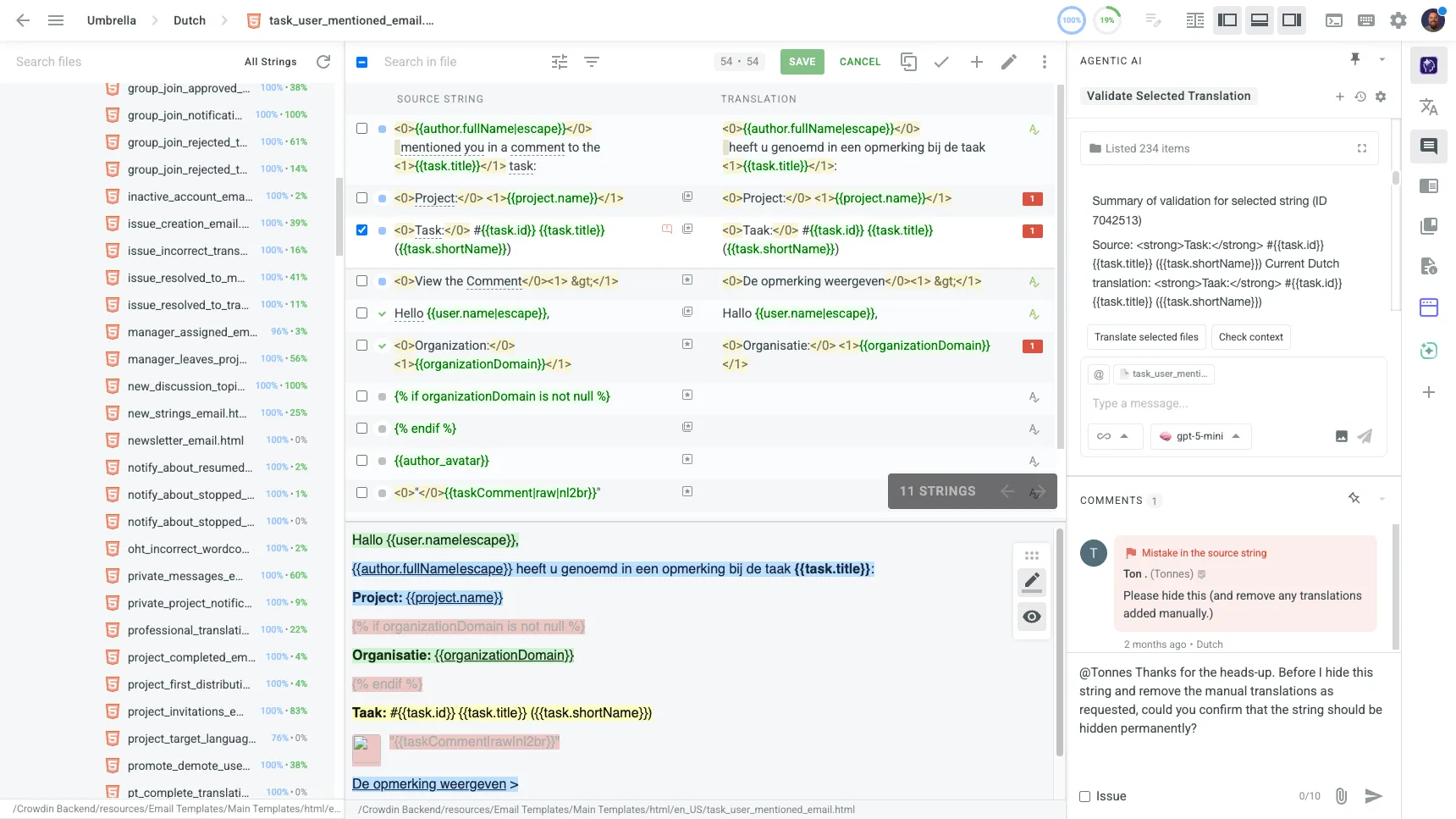This screenshot has height=819, width=1456.
Task: Attach a file to the comment
Action: [x=1341, y=796]
